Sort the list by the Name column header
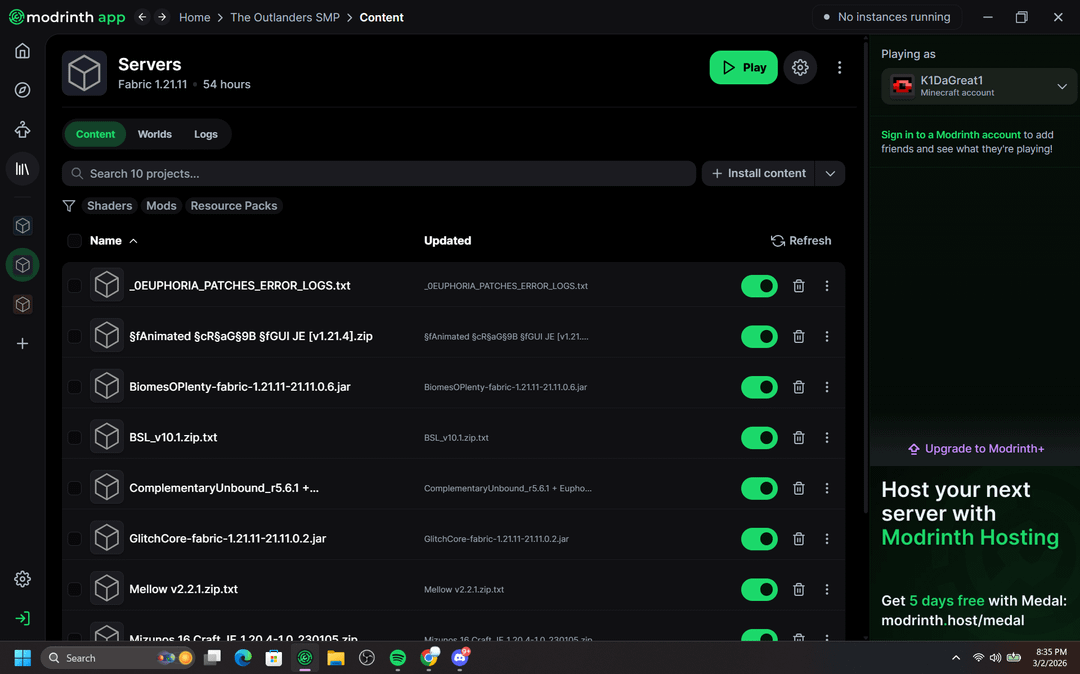The width and height of the screenshot is (1080, 674). (106, 241)
